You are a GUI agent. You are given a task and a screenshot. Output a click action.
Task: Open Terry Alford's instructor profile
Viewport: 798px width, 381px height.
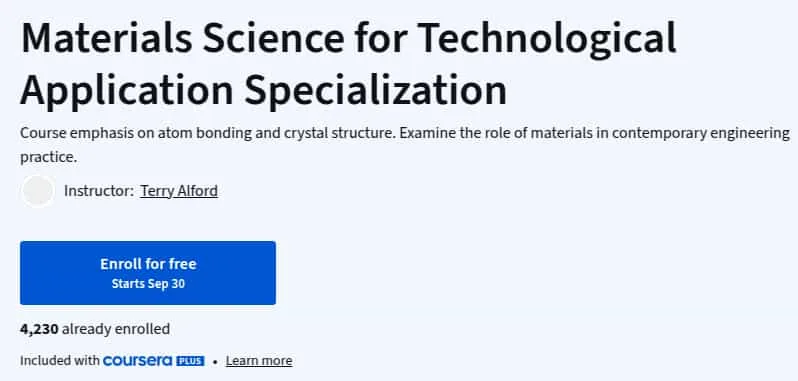pos(179,191)
